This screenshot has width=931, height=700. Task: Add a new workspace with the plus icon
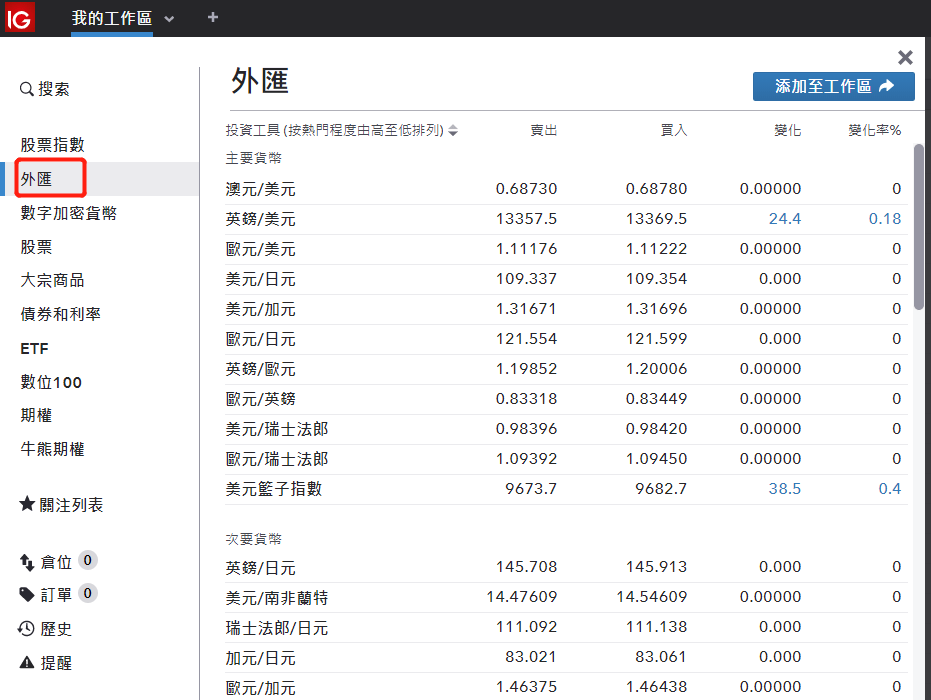click(212, 18)
